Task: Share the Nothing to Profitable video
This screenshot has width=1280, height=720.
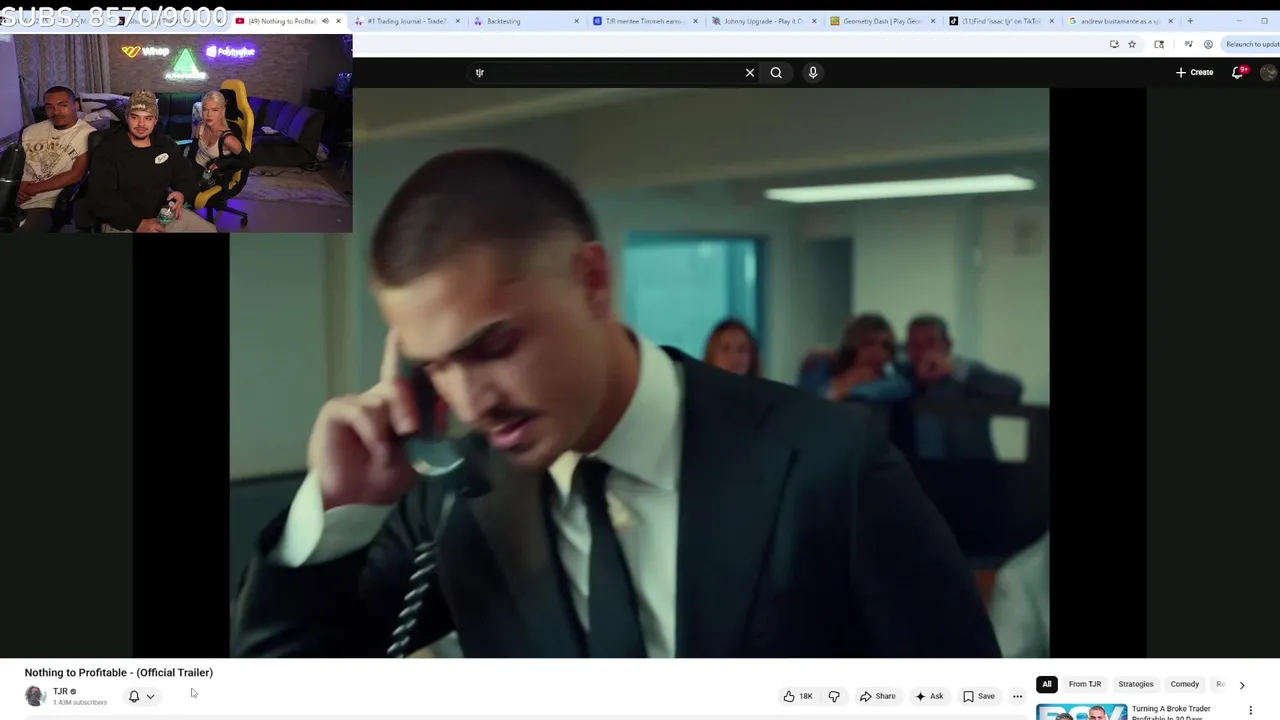Action: tap(877, 696)
